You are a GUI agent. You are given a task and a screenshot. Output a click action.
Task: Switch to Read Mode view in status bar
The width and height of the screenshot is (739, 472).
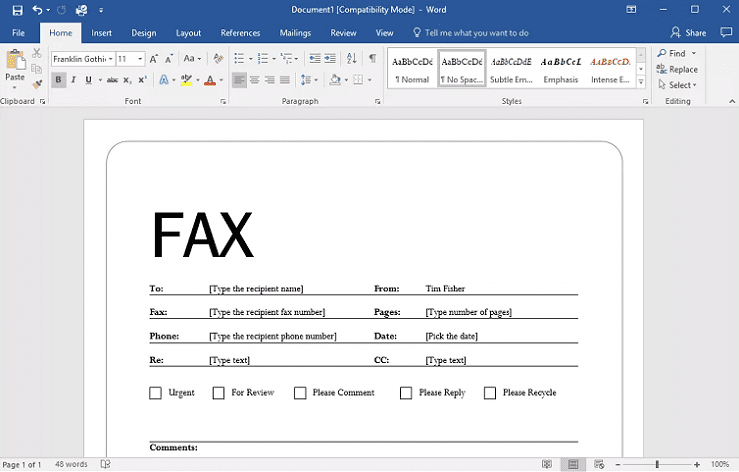click(547, 464)
